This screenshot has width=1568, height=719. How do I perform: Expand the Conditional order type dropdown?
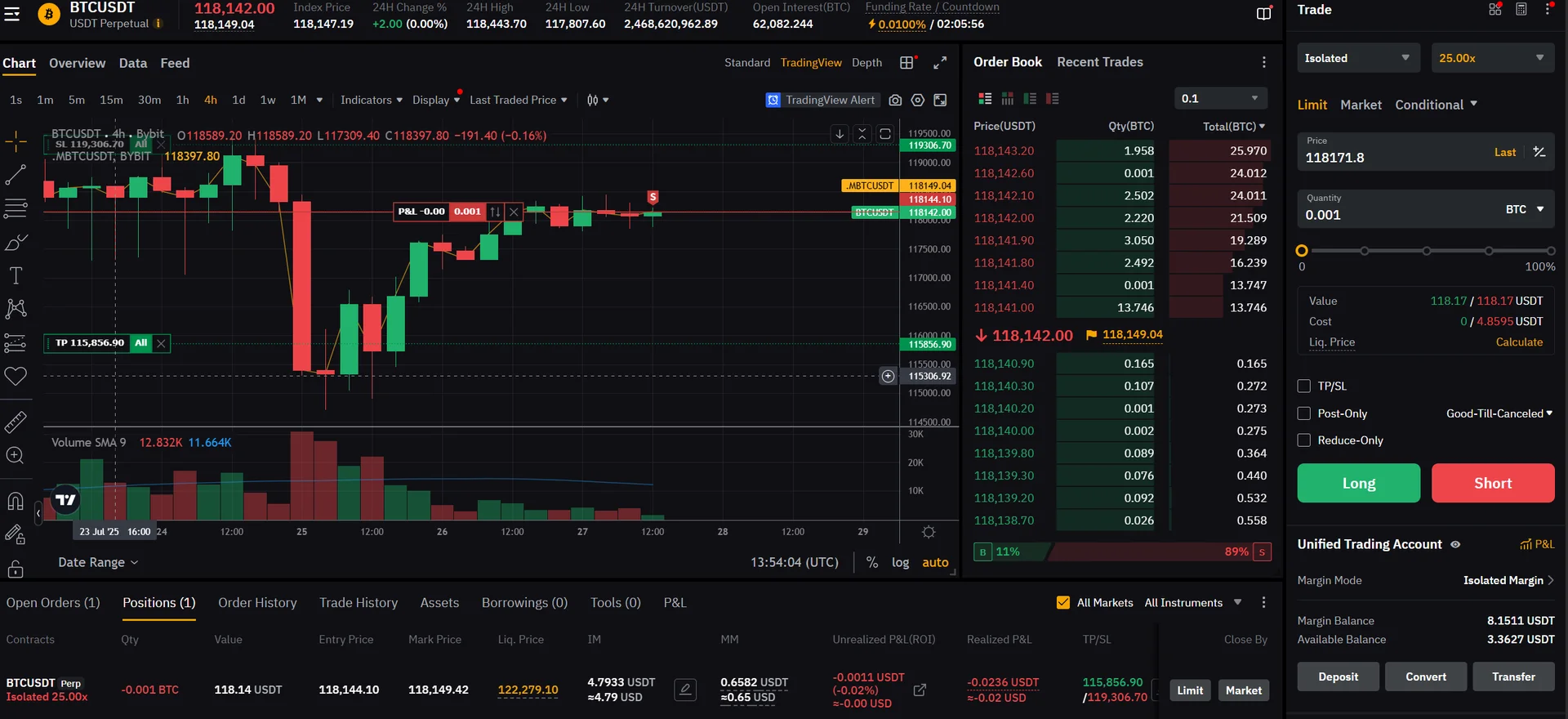(x=1437, y=105)
